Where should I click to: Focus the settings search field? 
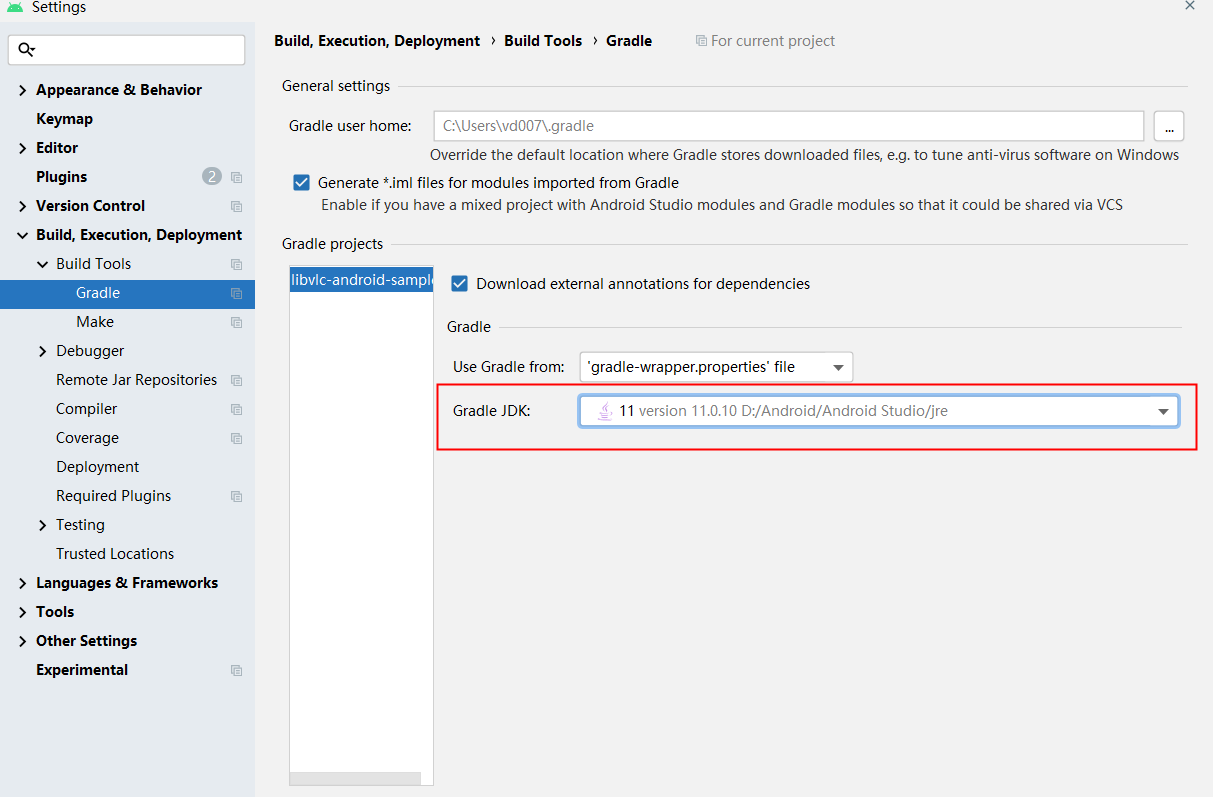tap(126, 50)
